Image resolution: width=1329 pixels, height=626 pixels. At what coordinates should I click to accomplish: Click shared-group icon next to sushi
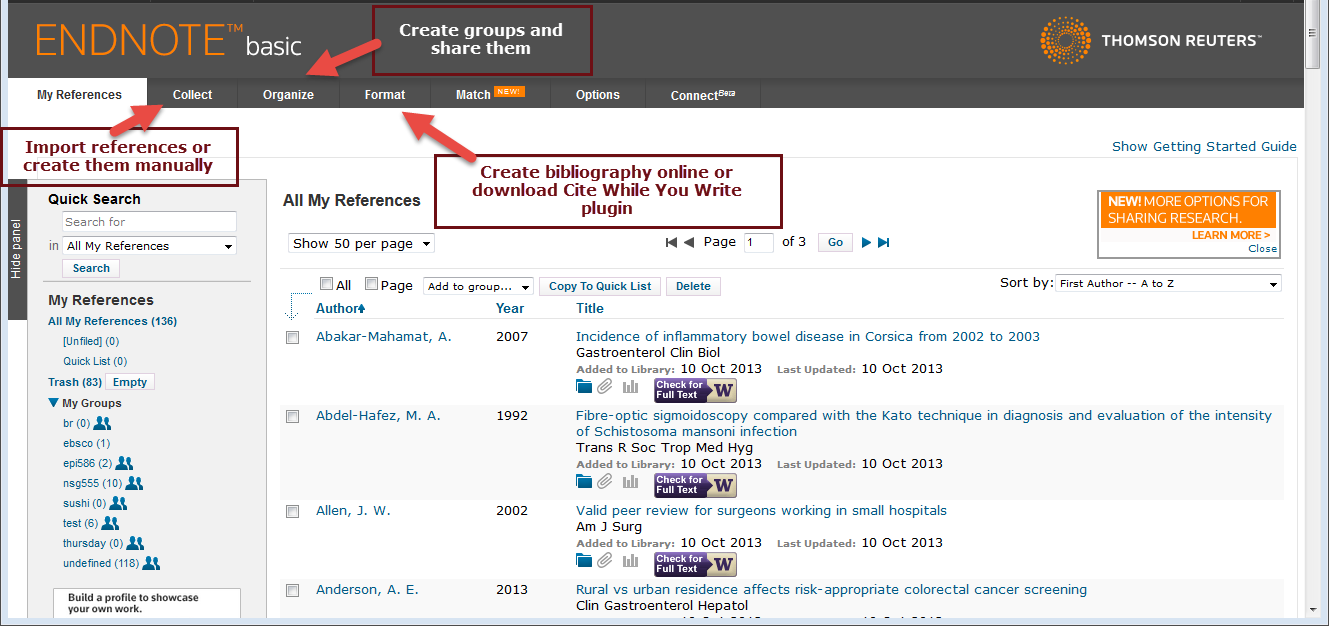tap(118, 503)
